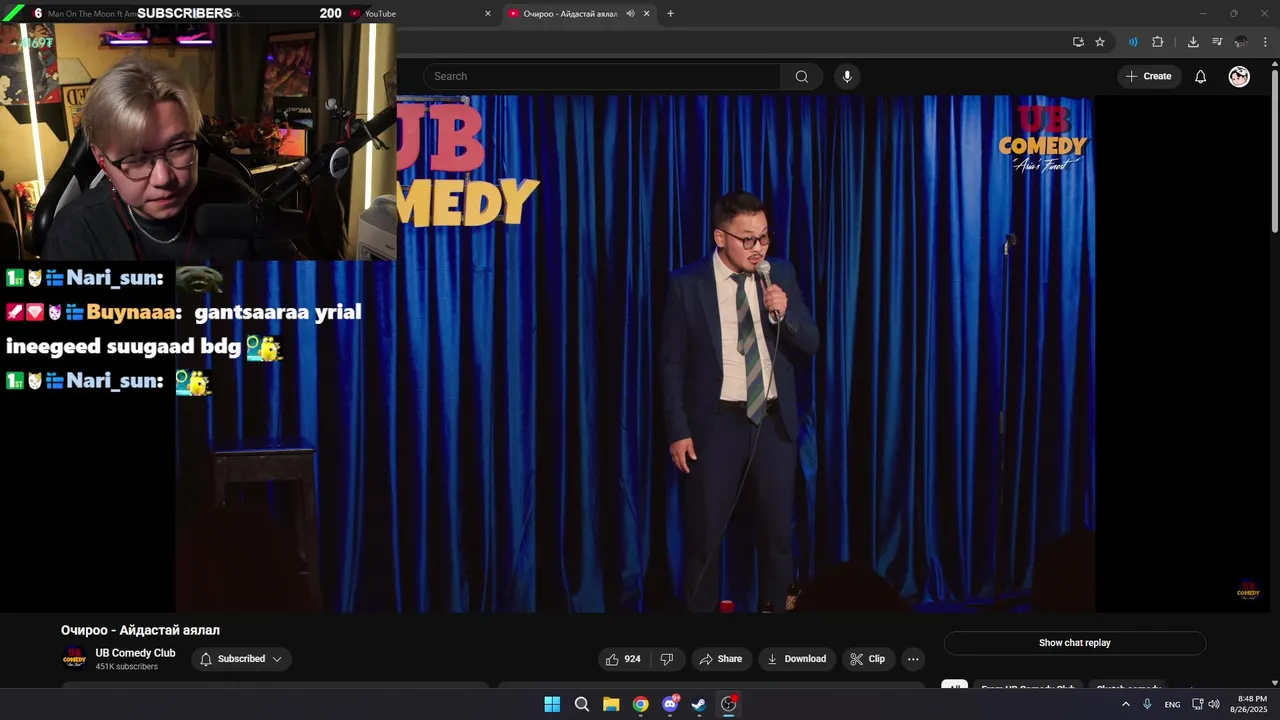Open more actions ellipsis under video

[x=913, y=659]
